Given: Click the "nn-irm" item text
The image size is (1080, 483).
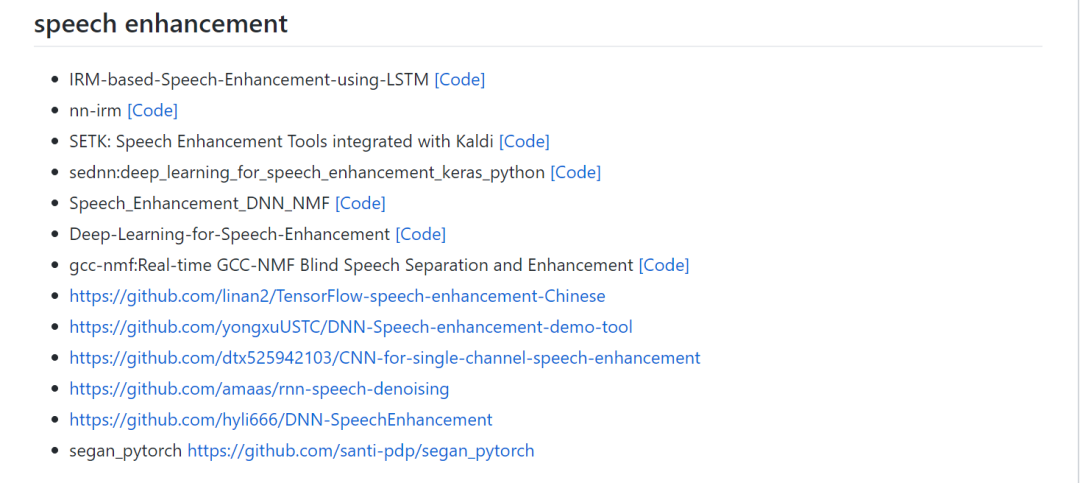Looking at the screenshot, I should 95,110.
